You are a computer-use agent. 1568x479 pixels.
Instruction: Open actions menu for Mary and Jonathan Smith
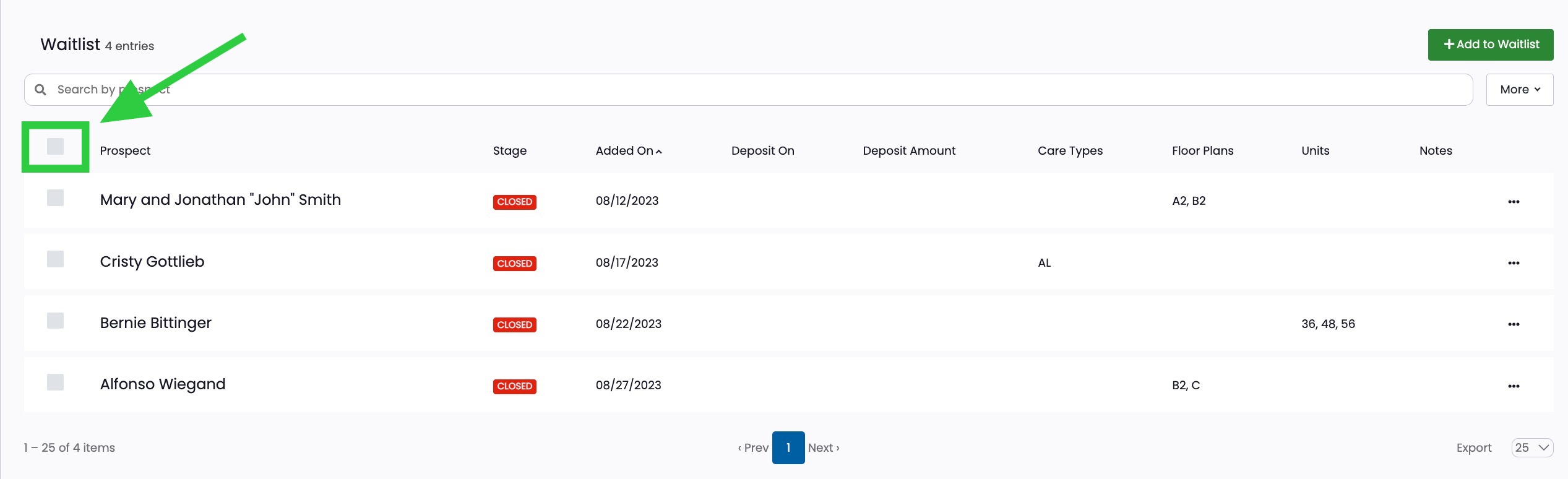[x=1514, y=202]
